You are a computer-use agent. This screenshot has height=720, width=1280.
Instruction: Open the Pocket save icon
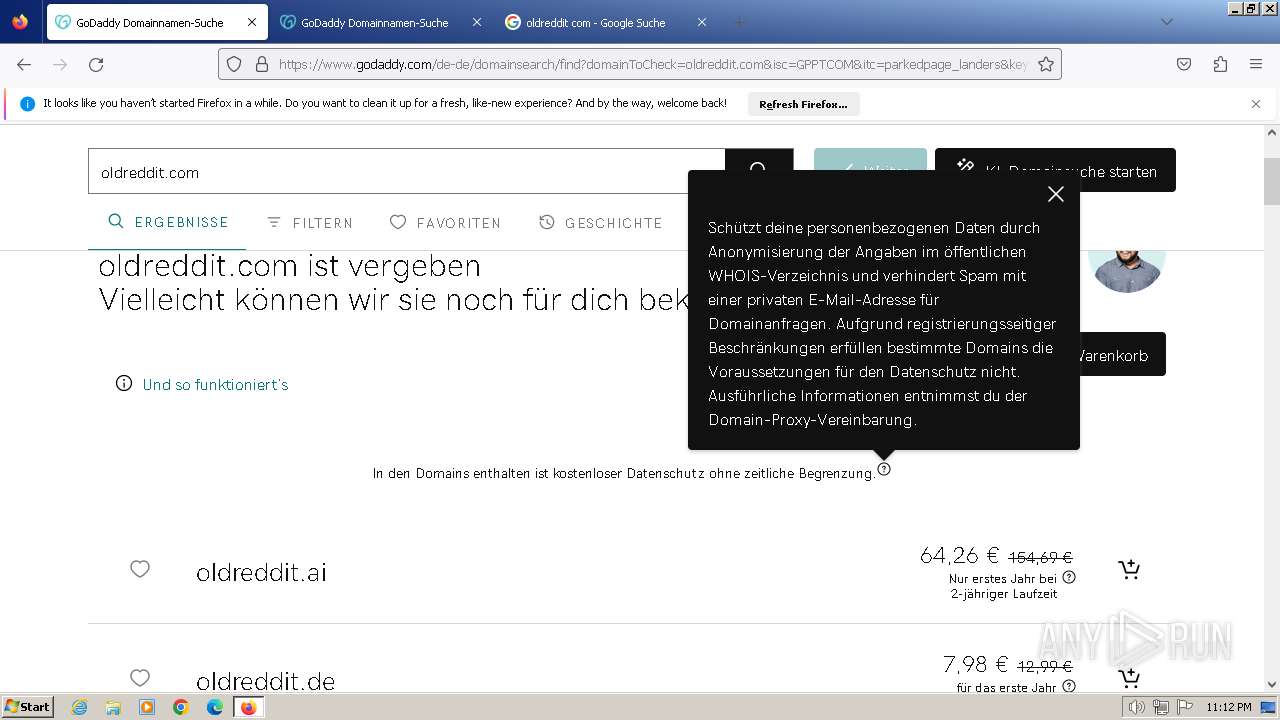pyautogui.click(x=1184, y=64)
